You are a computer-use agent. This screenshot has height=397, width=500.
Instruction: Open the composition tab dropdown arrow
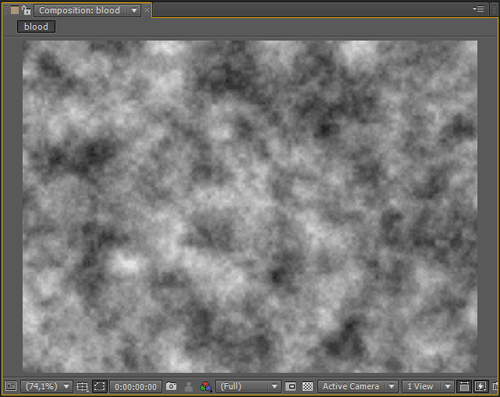pos(134,11)
